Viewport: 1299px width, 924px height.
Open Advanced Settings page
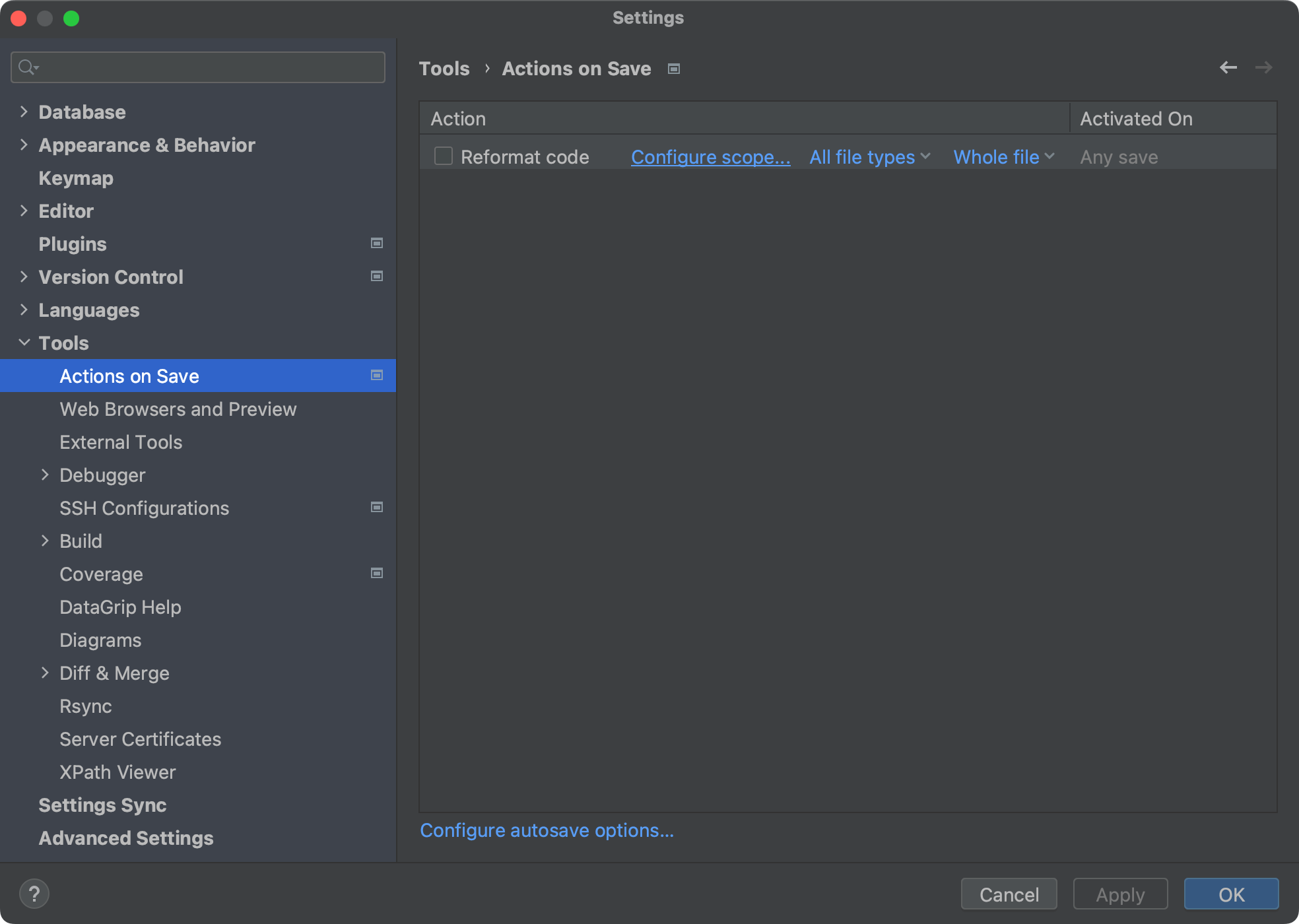point(125,838)
